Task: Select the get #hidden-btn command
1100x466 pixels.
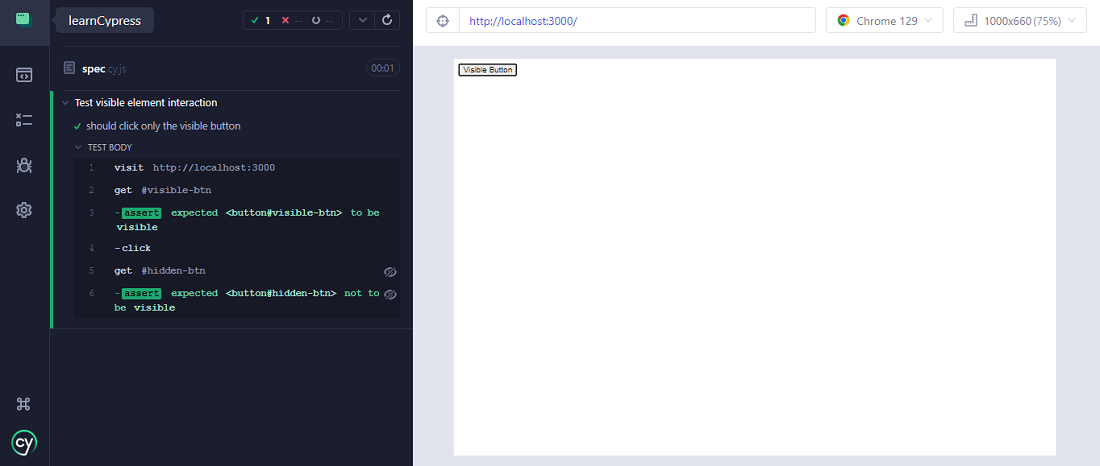Action: coord(236,271)
